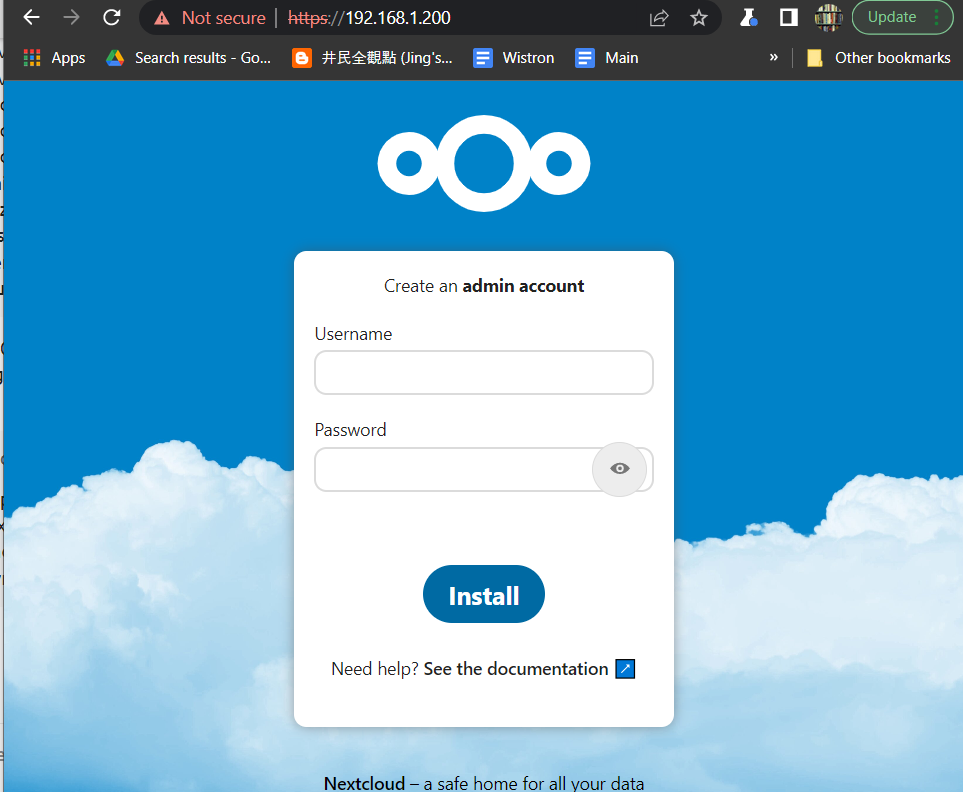Open the Chrome Labs flask icon

tap(748, 17)
